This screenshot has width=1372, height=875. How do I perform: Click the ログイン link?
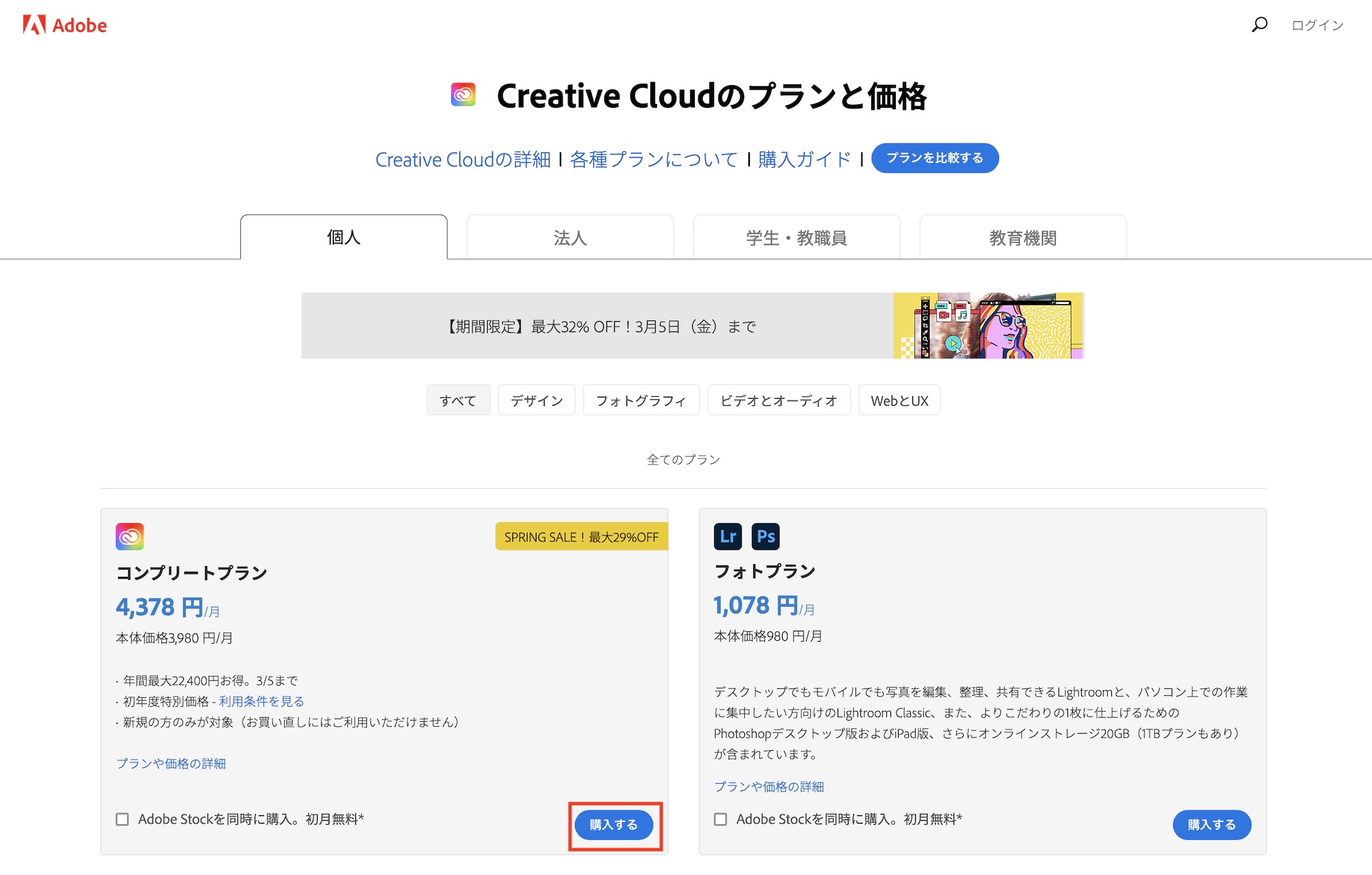tap(1317, 25)
